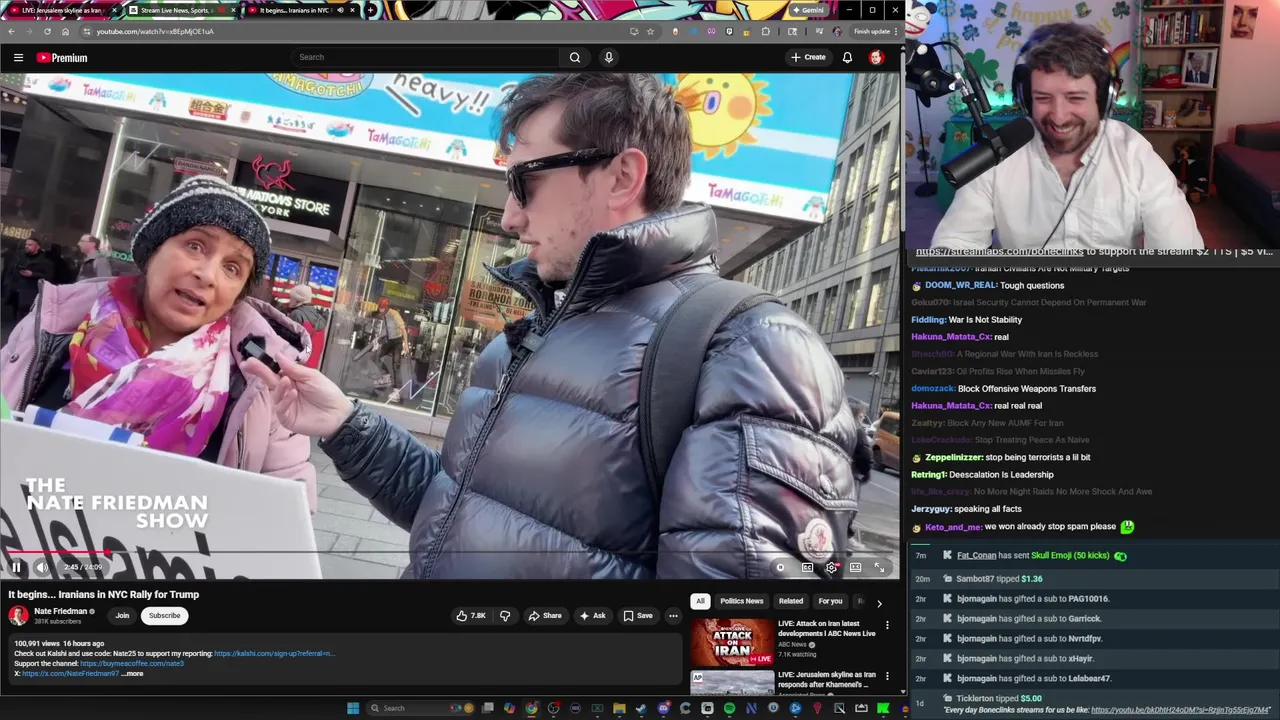Share the Nate Friedman video
The width and height of the screenshot is (1280, 720).
pos(545,616)
